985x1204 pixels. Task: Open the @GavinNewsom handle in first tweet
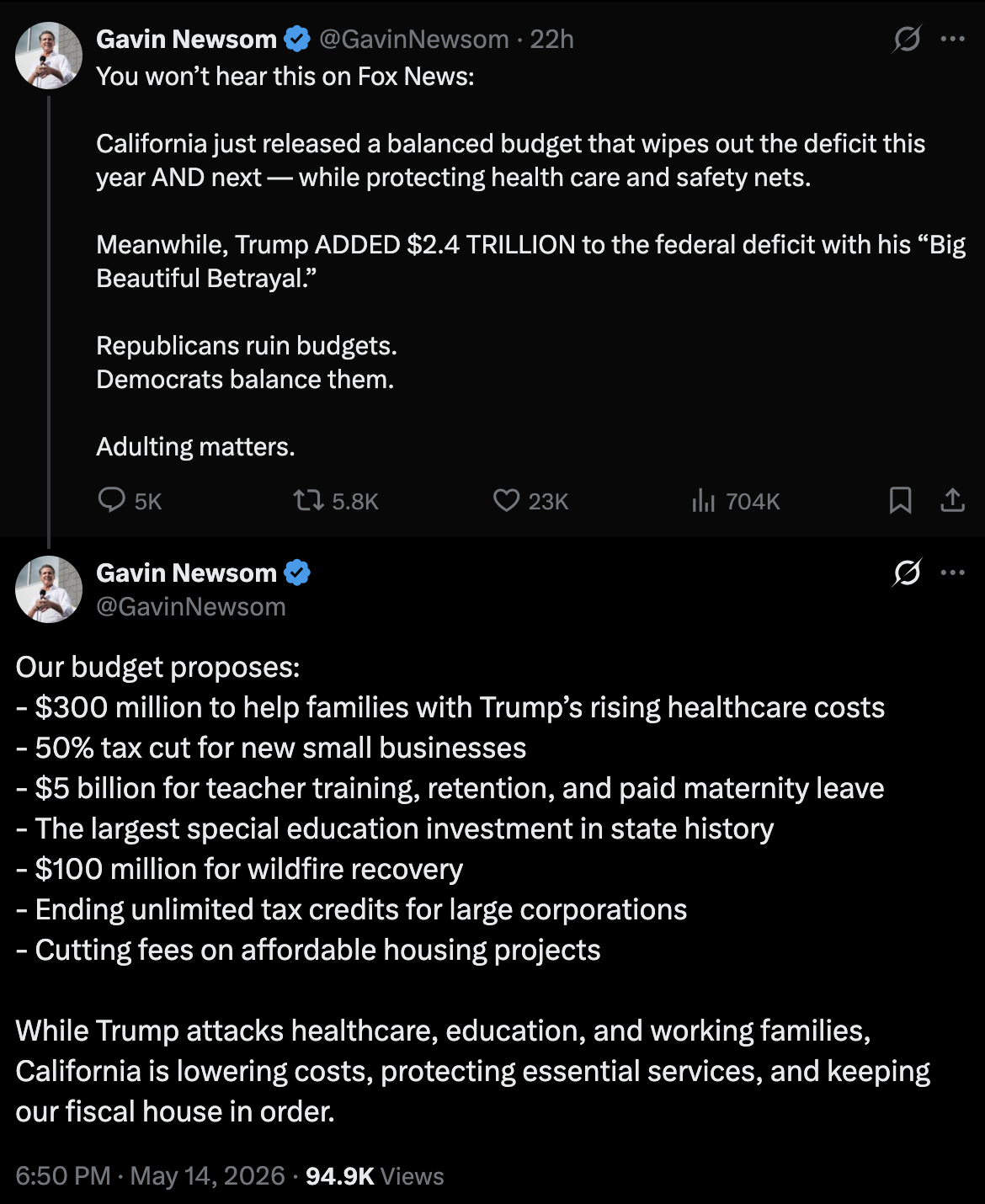414,39
